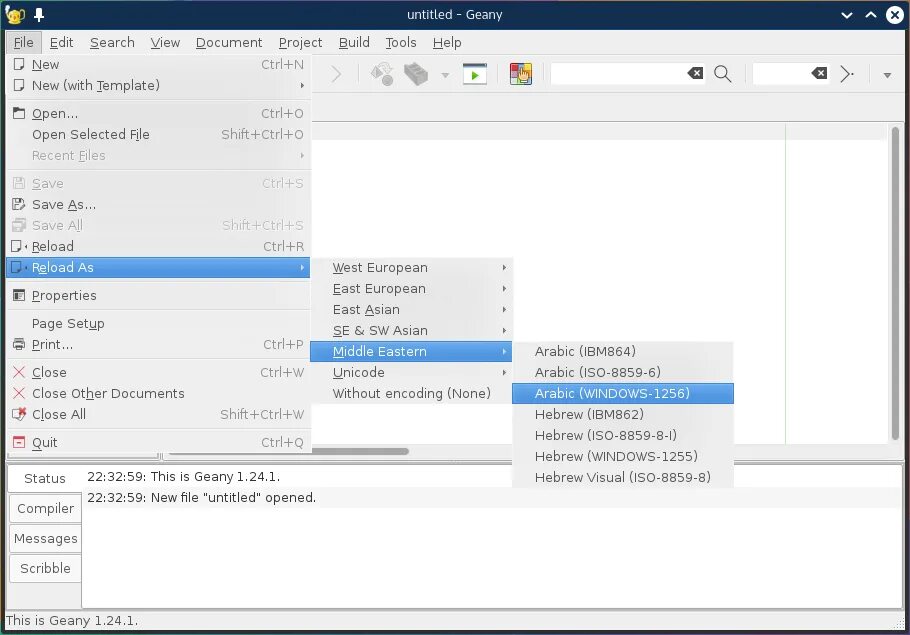Click the Geany teapot icon in title bar
This screenshot has height=635, width=910.
[15, 15]
